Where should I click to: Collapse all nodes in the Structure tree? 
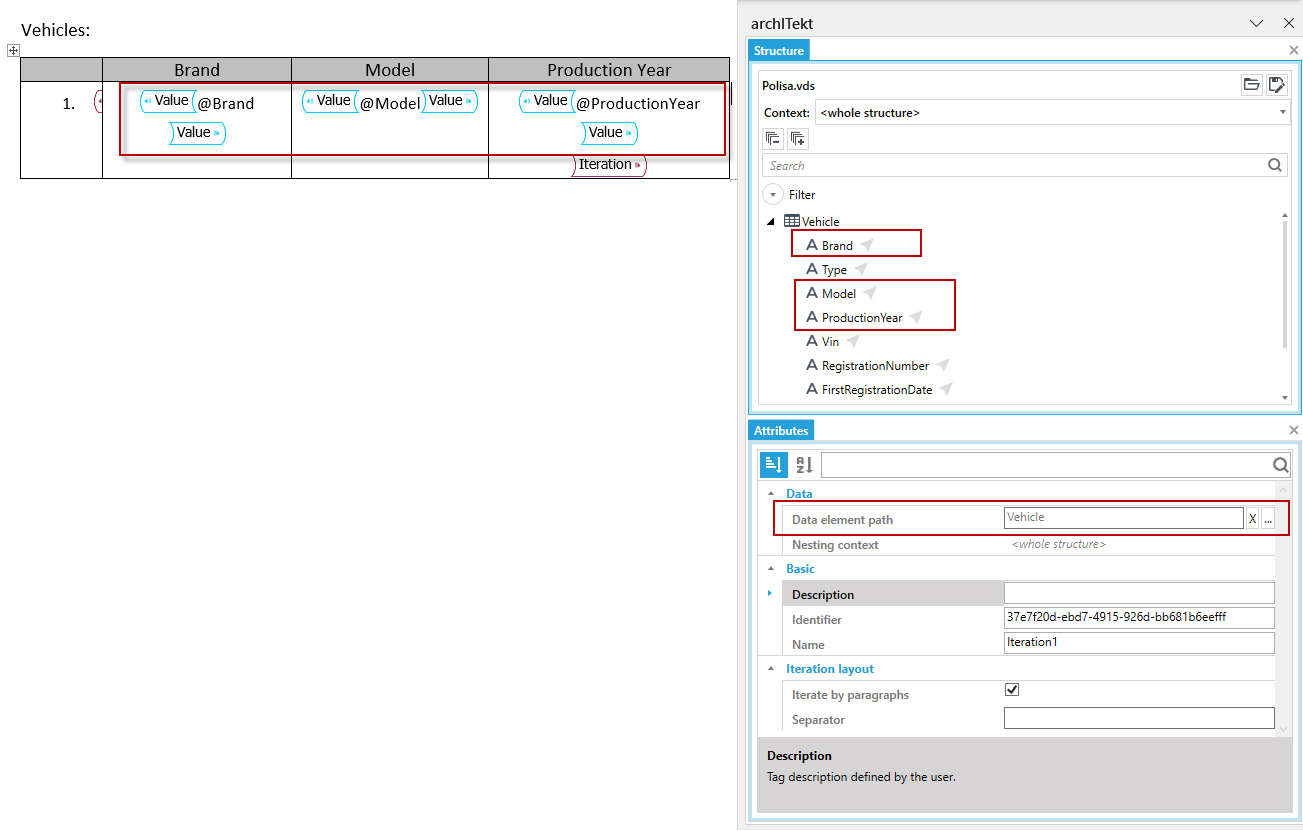pos(772,139)
